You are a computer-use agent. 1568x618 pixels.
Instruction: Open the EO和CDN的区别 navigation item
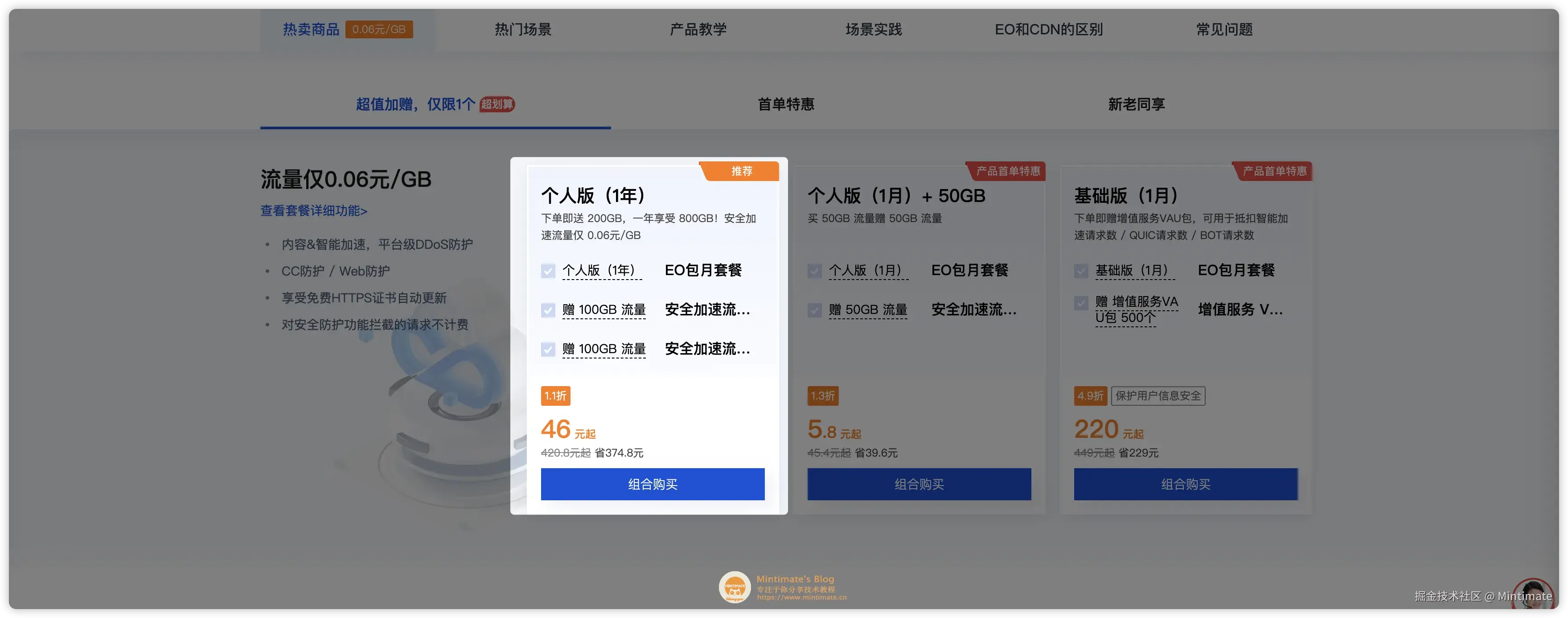point(1048,29)
